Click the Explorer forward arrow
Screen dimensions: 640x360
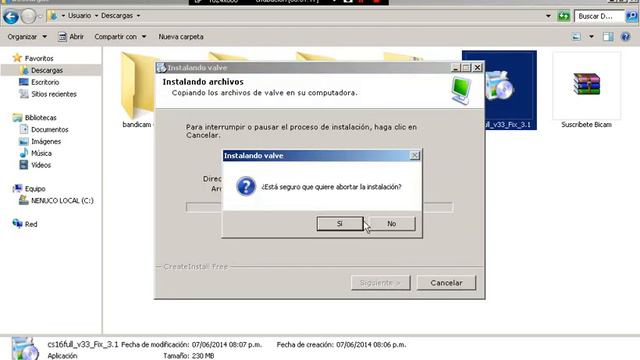[x=28, y=16]
